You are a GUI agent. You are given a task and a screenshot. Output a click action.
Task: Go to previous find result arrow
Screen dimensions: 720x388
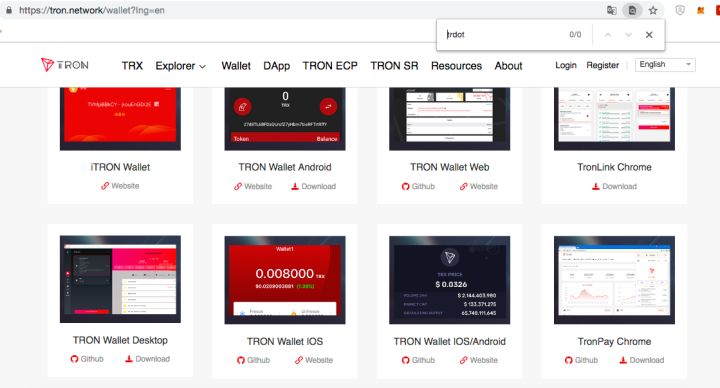(608, 35)
